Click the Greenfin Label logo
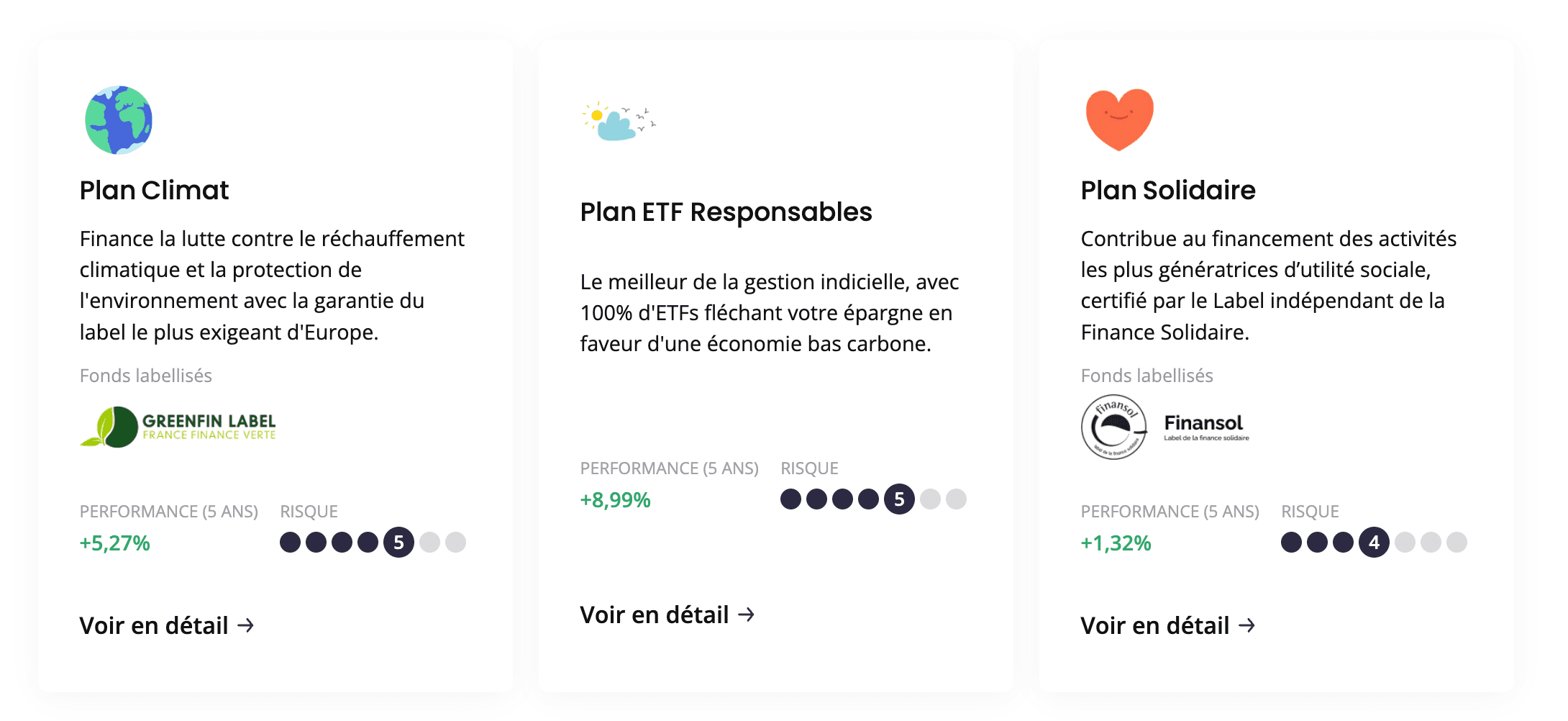 point(178,427)
